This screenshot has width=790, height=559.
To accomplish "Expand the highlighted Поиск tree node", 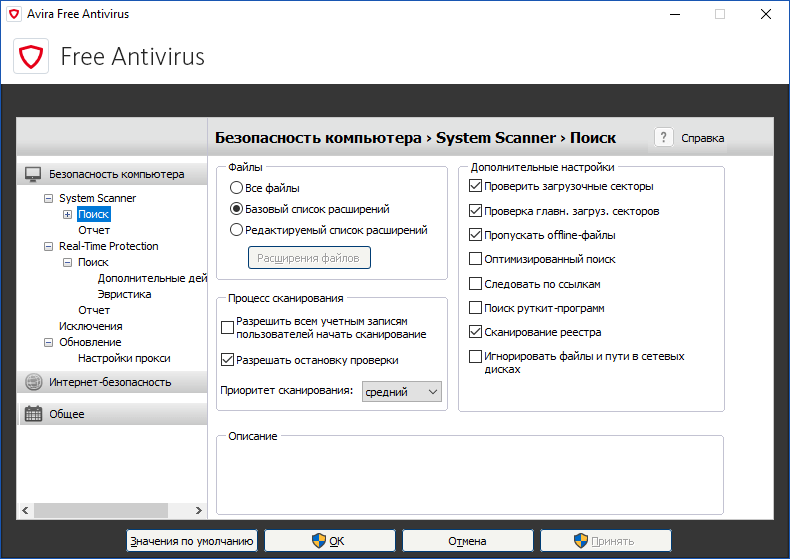I will click(x=68, y=215).
